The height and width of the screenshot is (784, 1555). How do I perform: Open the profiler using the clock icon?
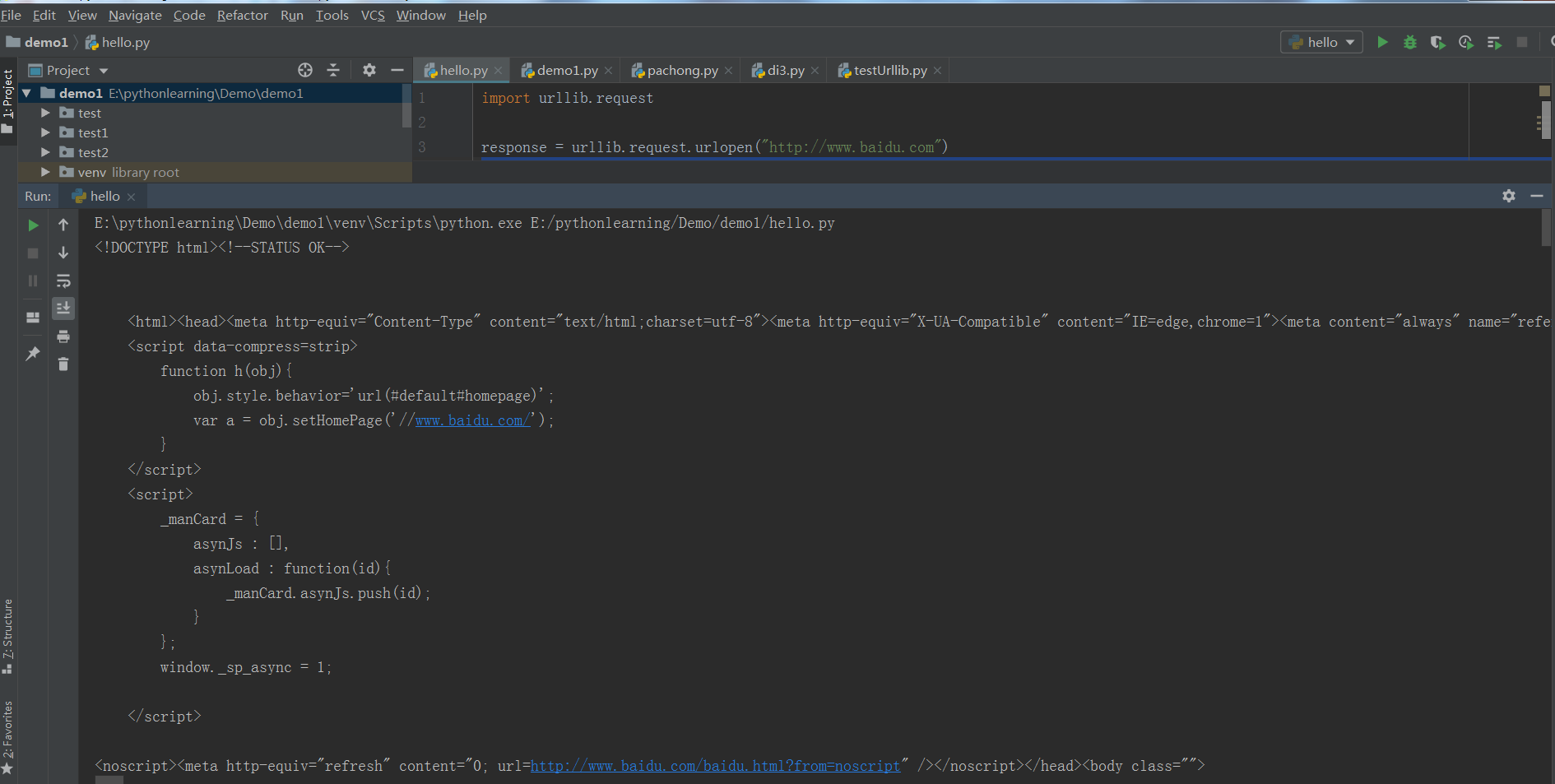click(x=1465, y=42)
